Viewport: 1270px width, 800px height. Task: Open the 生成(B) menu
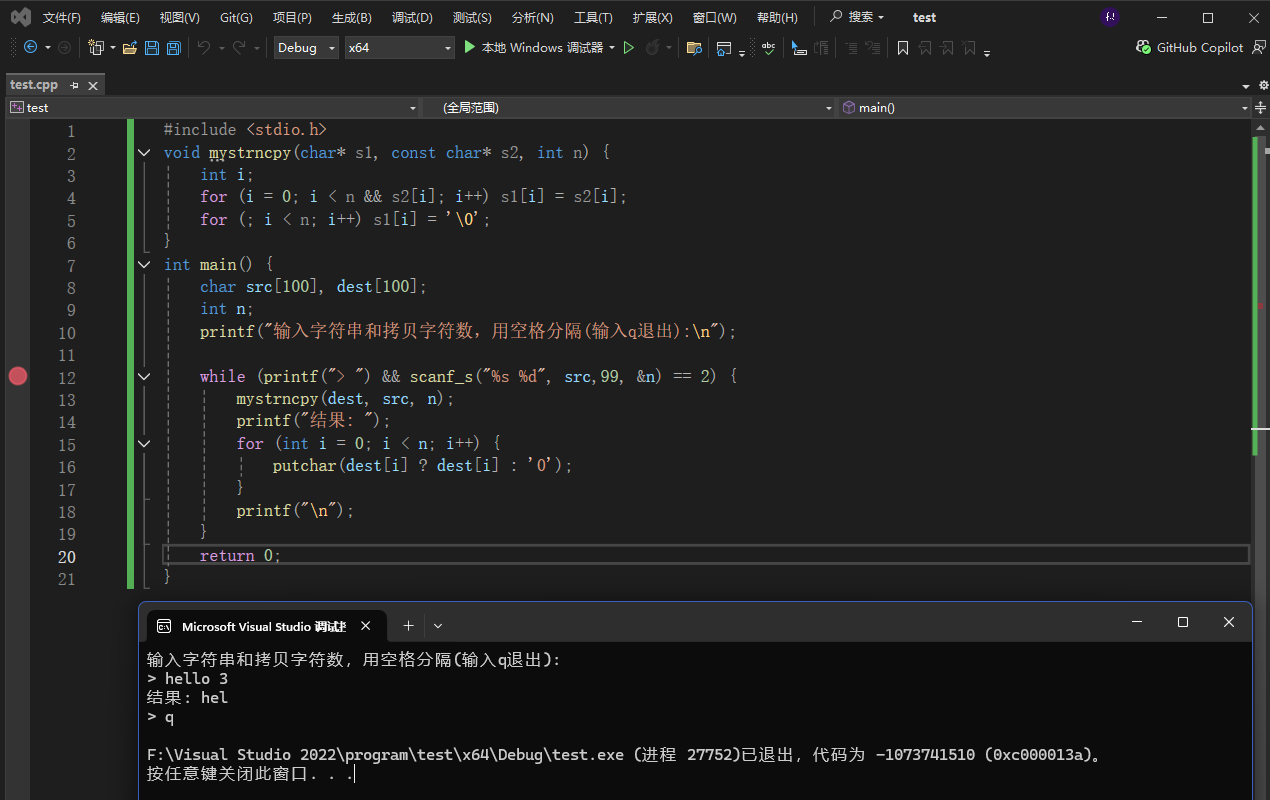[352, 17]
